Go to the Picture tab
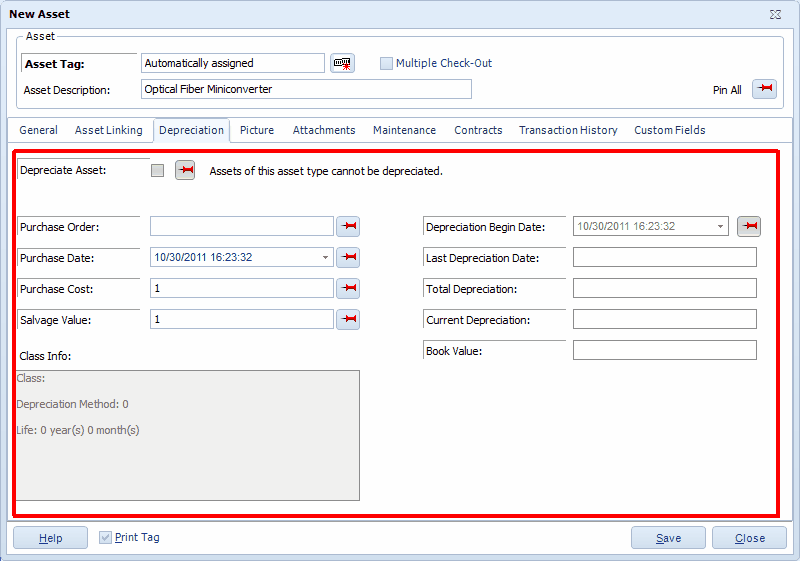800x561 pixels. (x=257, y=130)
